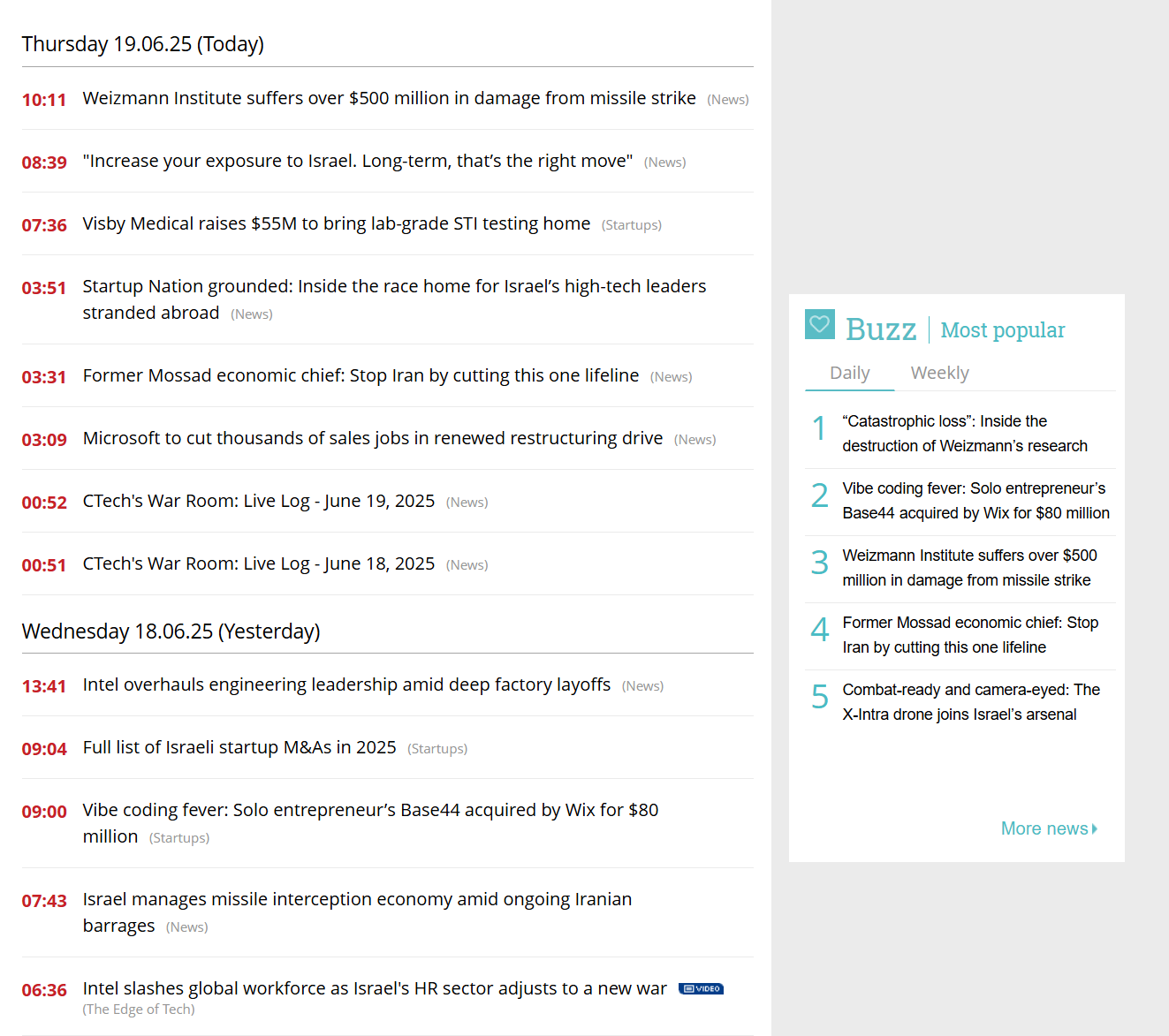Click (The Edge of Tech) category label
1169x1036 pixels.
(139, 1010)
